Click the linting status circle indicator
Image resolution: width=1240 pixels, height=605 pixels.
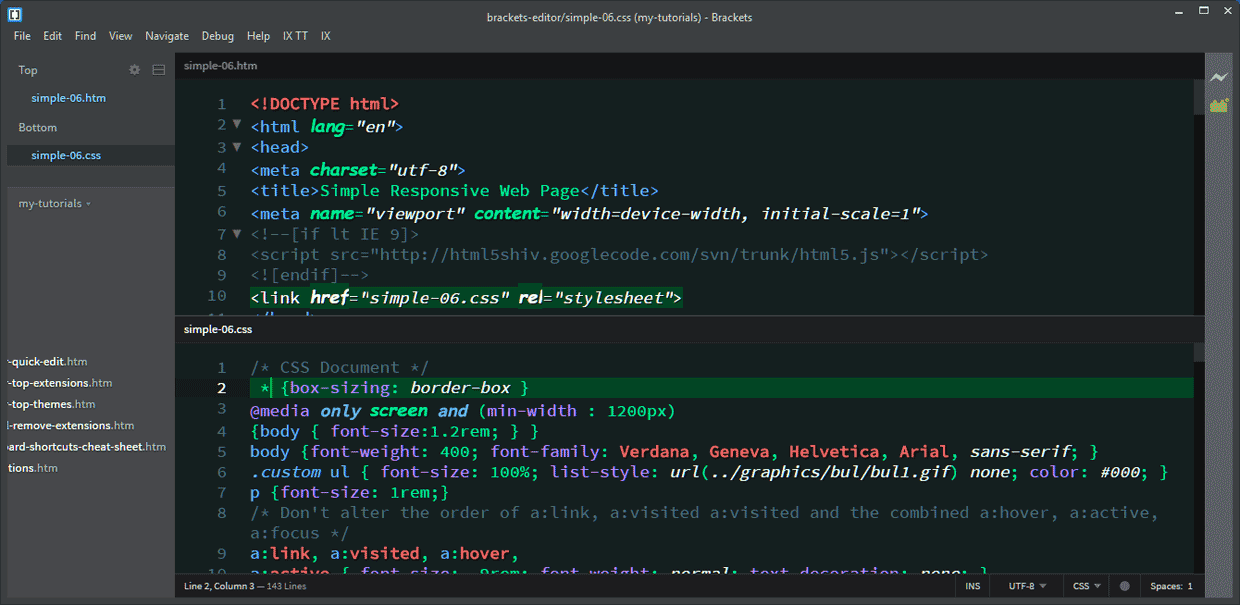[1124, 586]
